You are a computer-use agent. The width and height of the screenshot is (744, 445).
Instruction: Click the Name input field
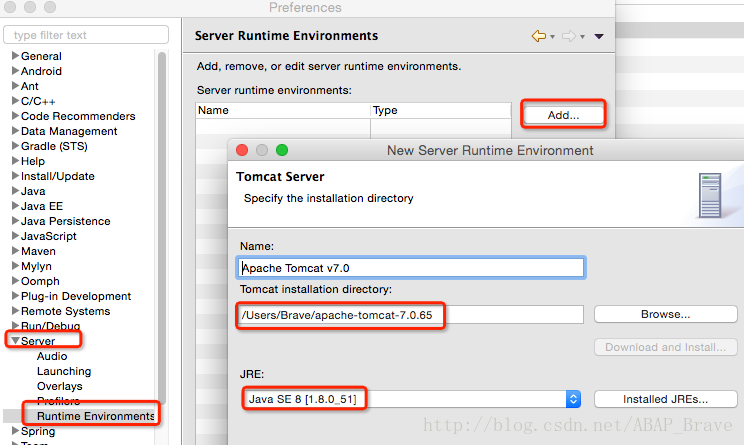coord(411,268)
